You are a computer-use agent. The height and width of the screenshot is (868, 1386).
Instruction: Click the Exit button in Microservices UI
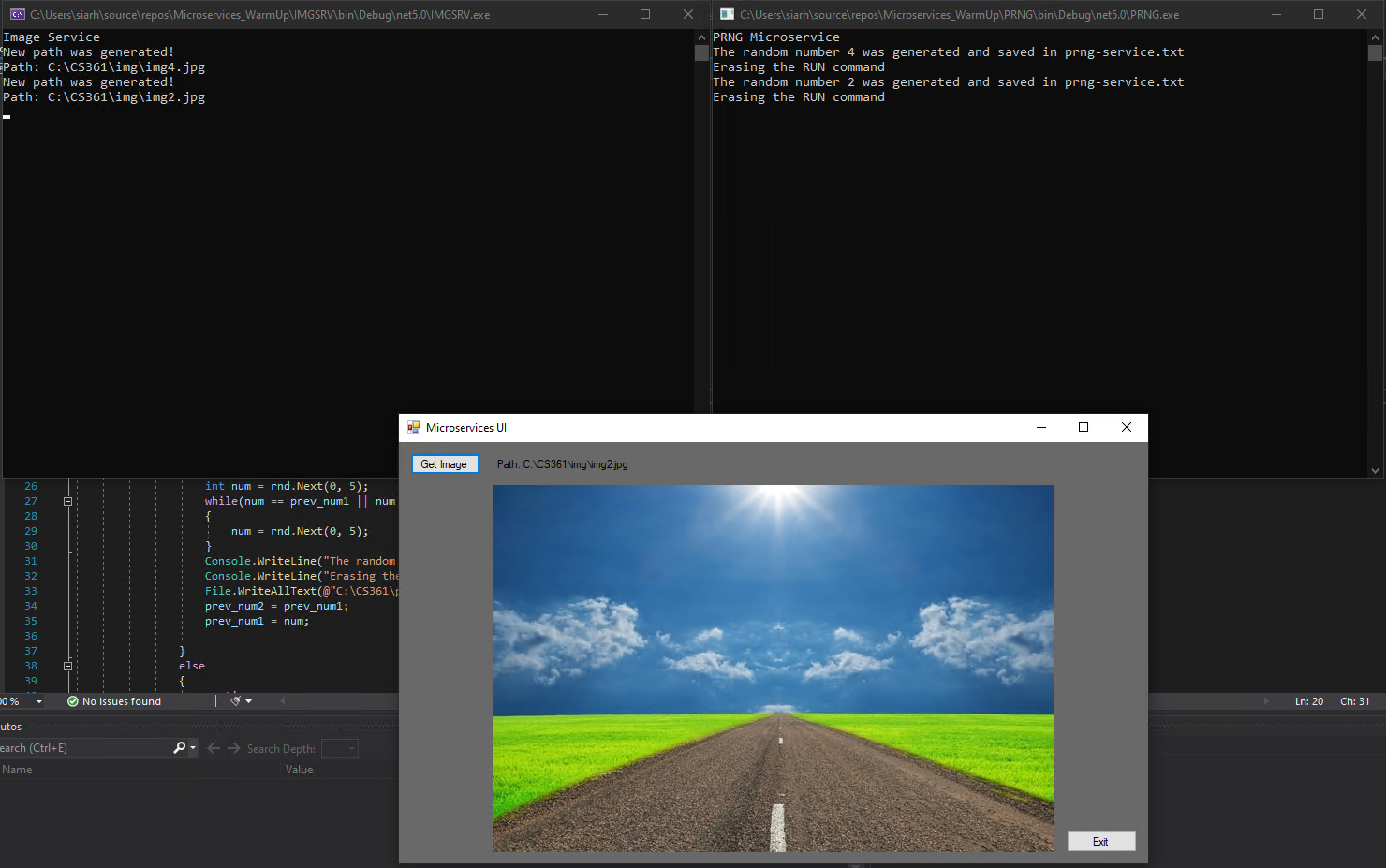coord(1100,841)
